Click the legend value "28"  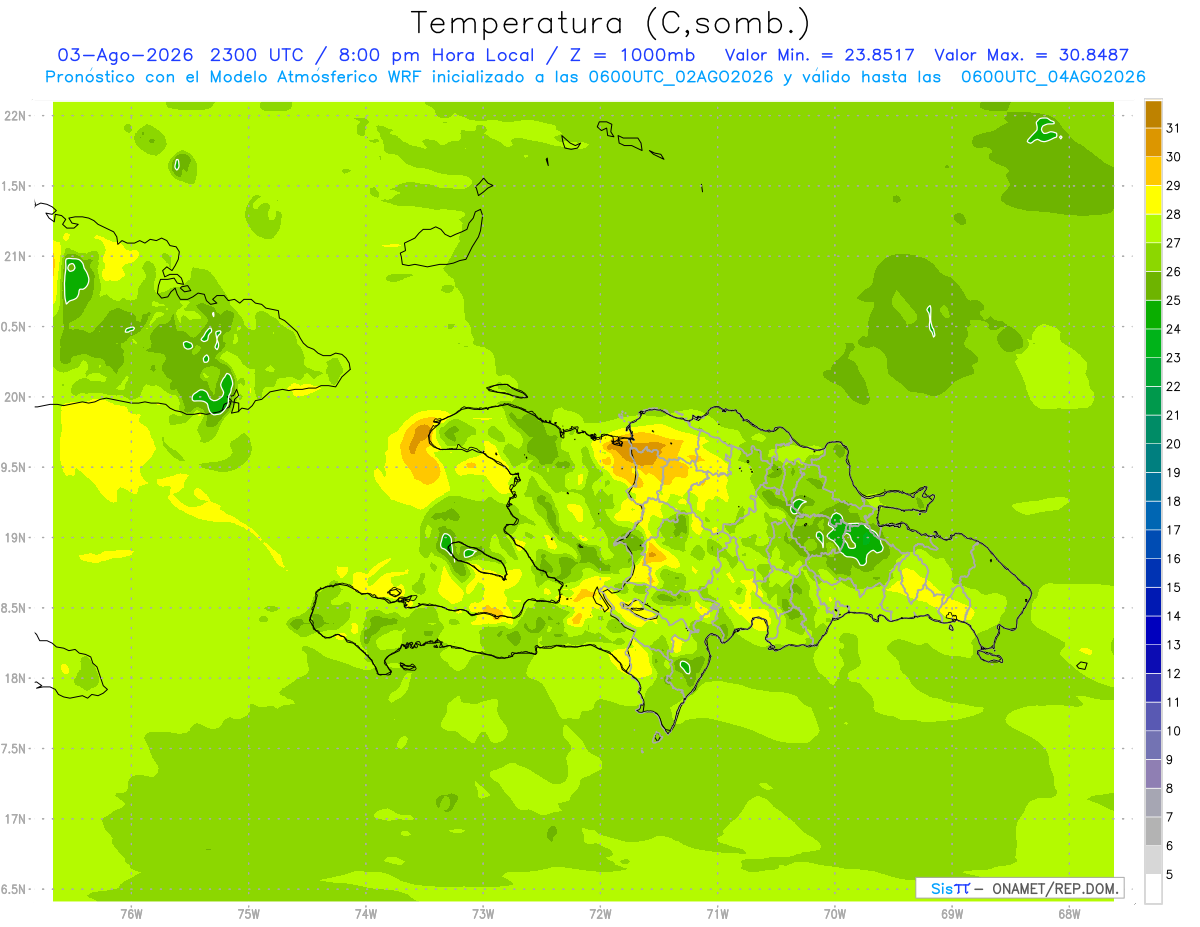tap(1174, 214)
